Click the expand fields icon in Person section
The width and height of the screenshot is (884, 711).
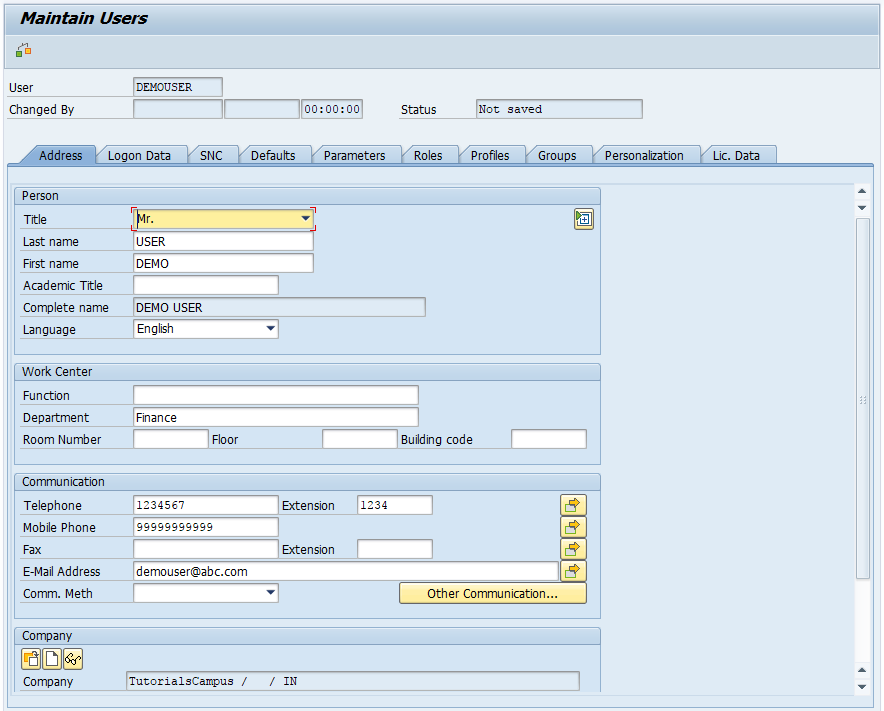click(x=584, y=219)
